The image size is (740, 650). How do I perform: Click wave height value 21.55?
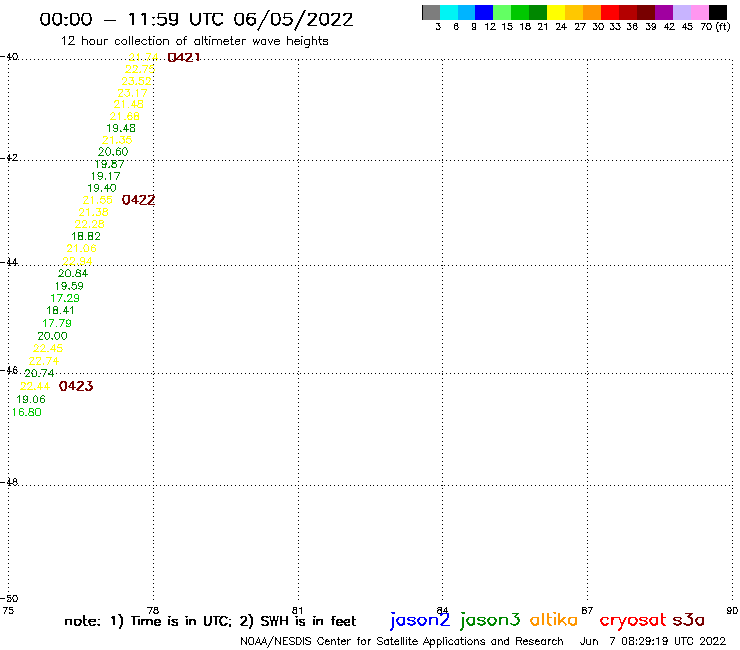tap(98, 200)
